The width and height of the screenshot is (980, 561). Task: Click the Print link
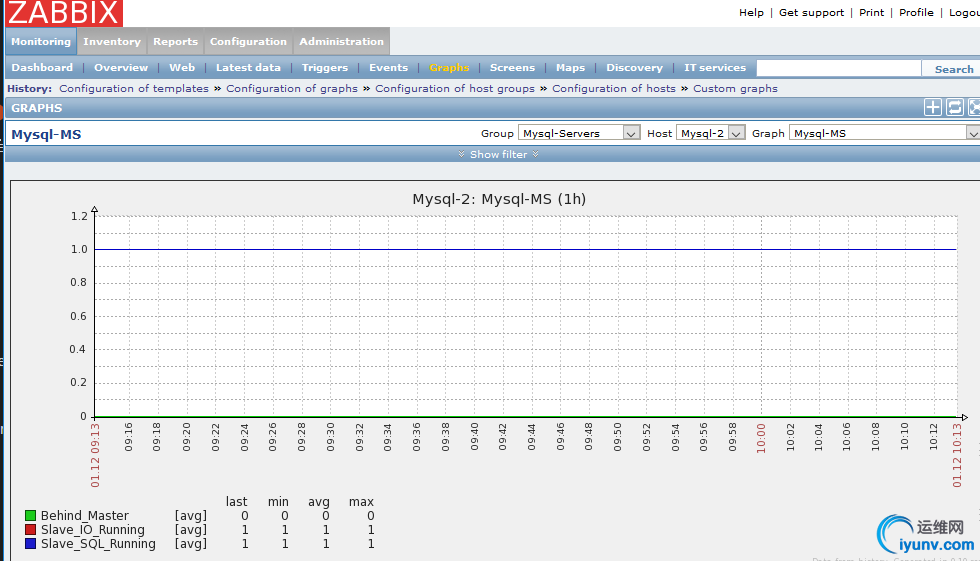(x=871, y=12)
